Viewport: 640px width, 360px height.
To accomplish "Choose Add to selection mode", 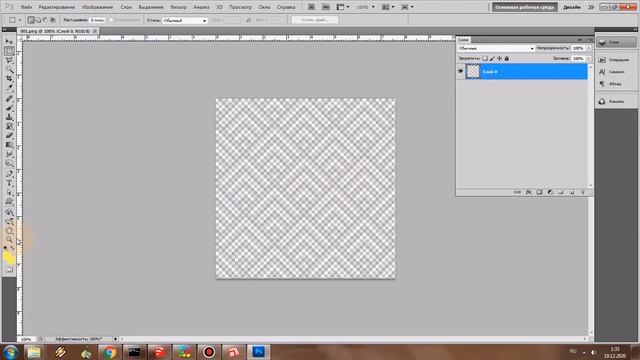I will tap(38, 20).
